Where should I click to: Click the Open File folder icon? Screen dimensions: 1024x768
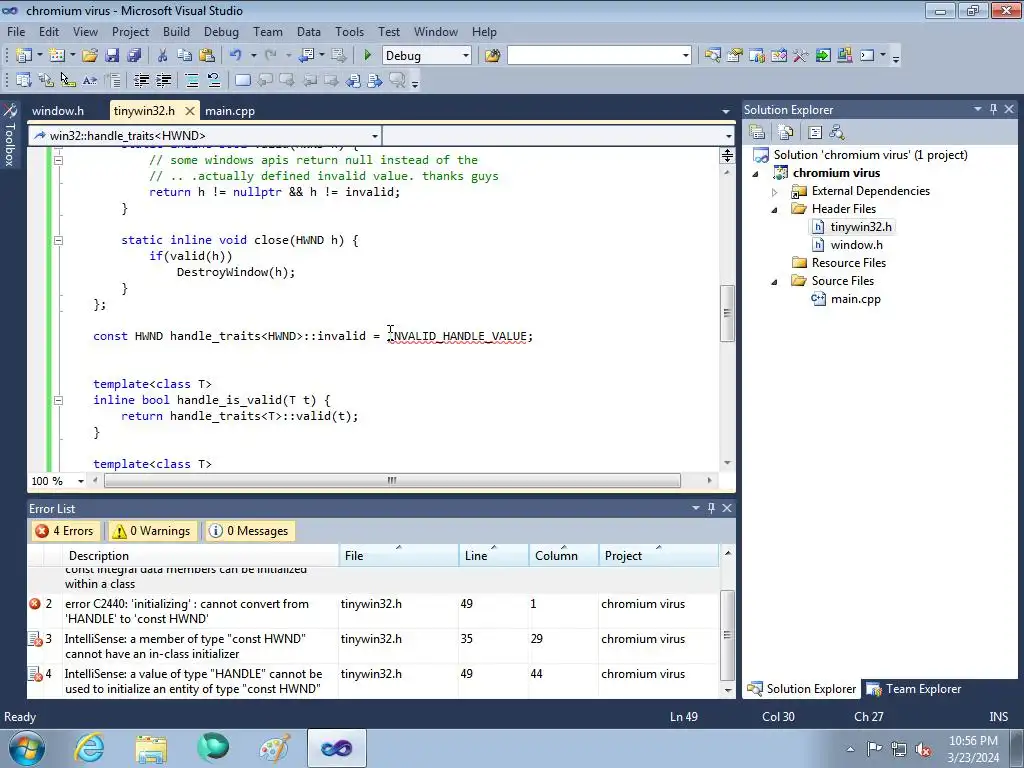(x=90, y=56)
